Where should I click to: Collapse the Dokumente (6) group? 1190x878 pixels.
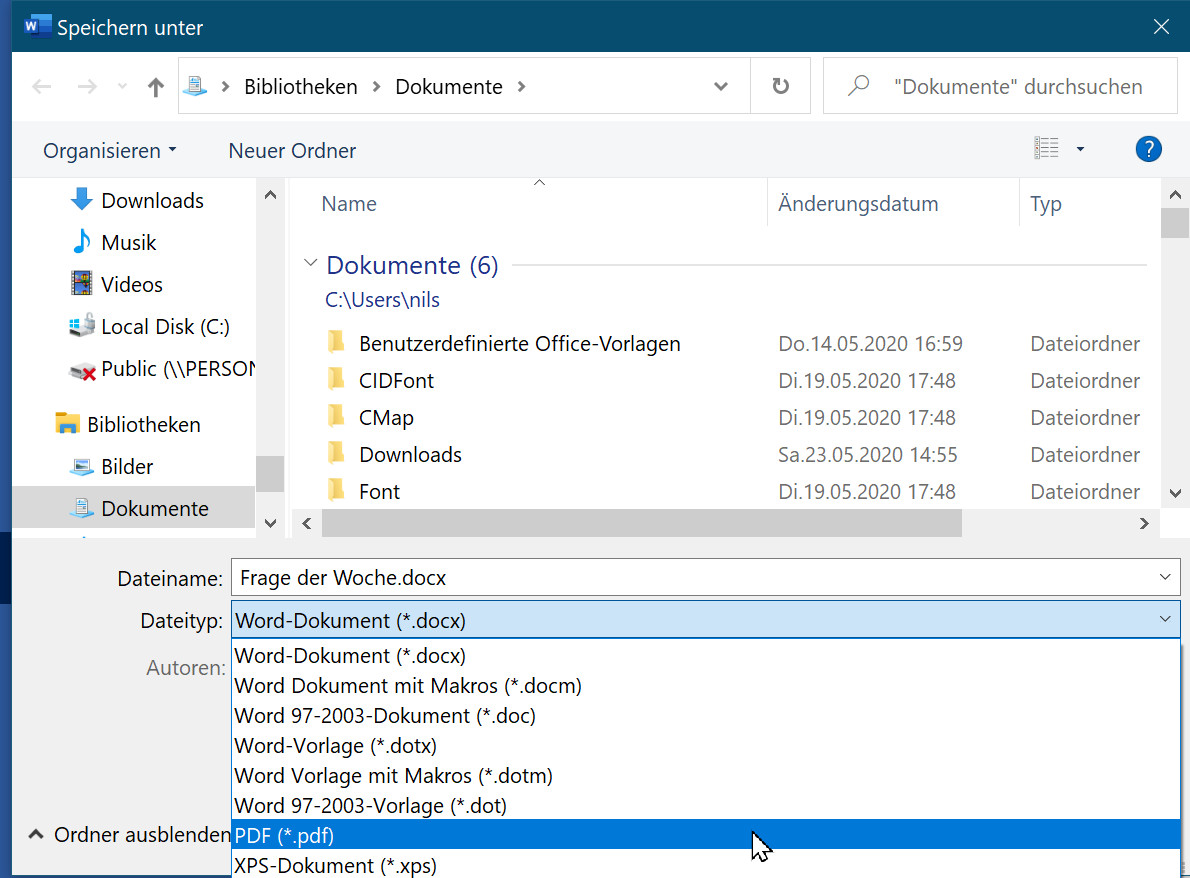click(309, 265)
